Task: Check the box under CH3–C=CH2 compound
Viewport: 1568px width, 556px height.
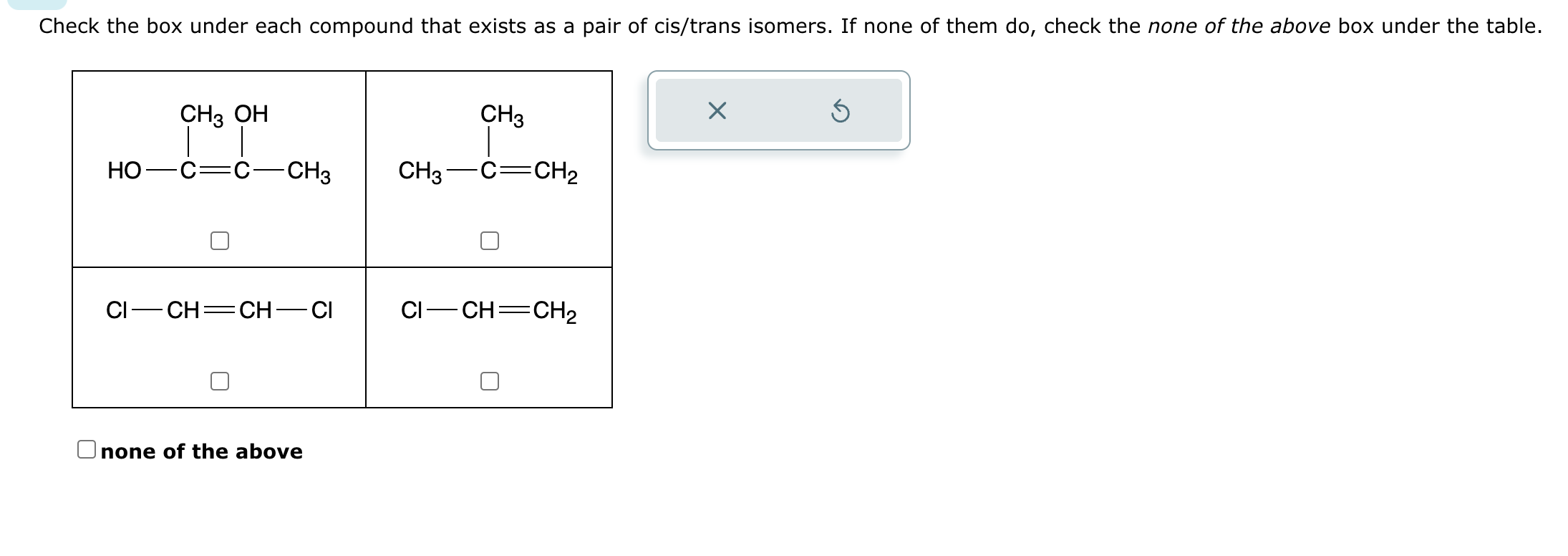Action: 490,241
